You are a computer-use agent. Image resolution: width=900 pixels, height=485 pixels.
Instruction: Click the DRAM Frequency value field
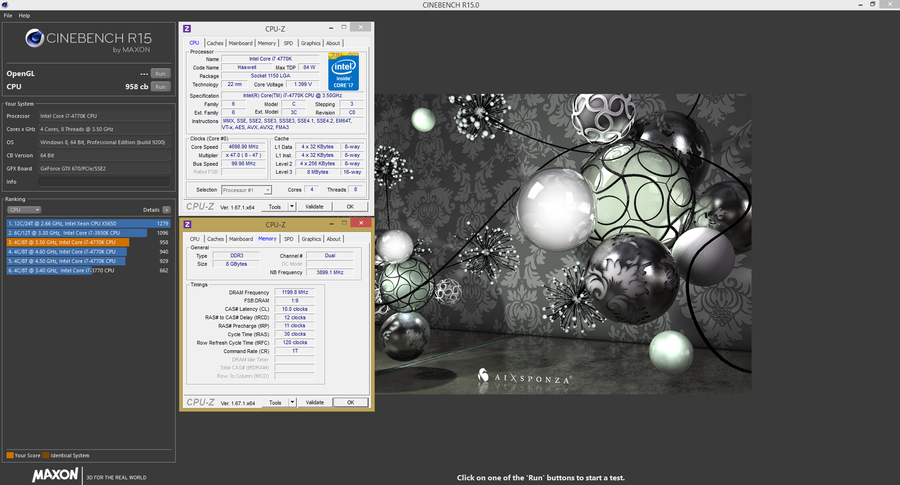pyautogui.click(x=294, y=292)
